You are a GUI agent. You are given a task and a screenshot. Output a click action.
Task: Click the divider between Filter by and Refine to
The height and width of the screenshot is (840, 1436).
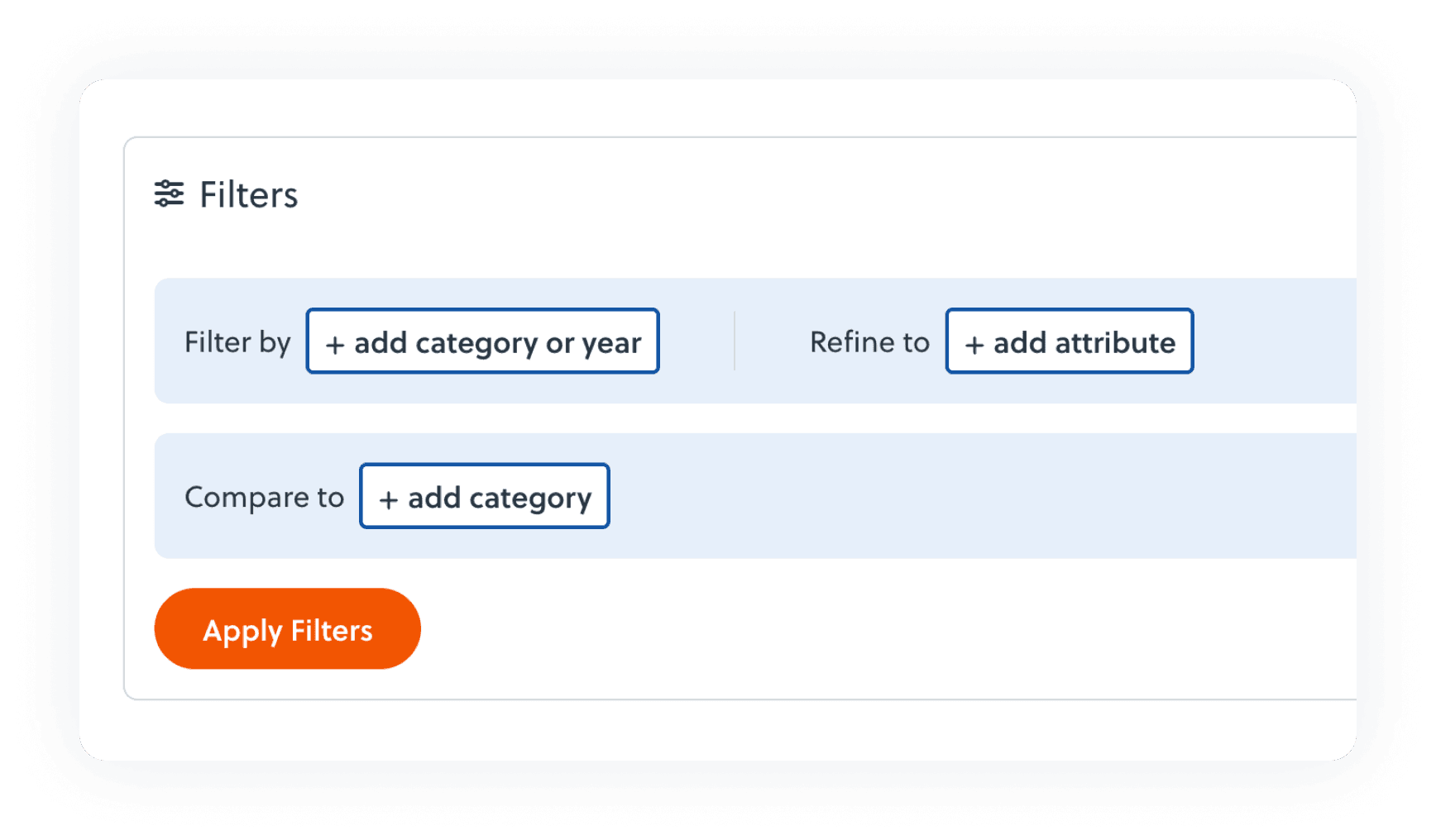pyautogui.click(x=735, y=341)
